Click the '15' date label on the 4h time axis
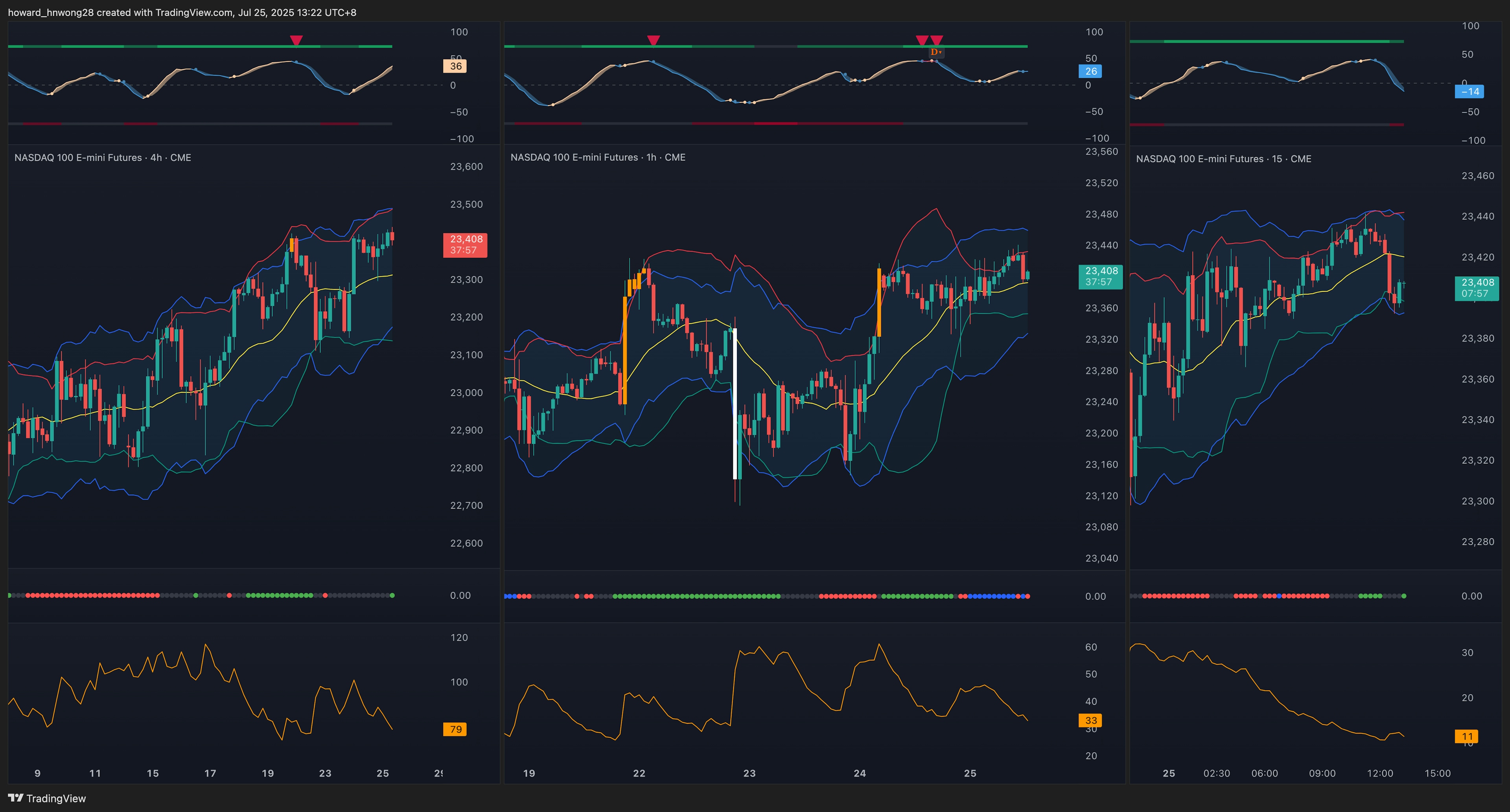1510x812 pixels. coord(153,773)
